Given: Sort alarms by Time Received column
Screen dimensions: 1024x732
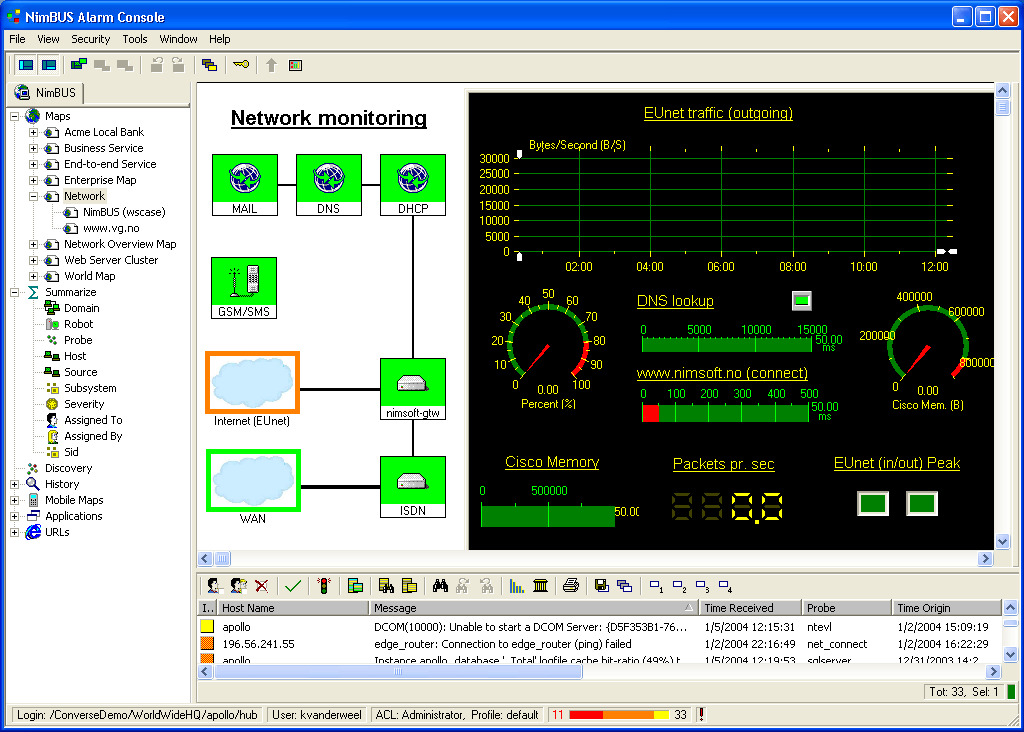Looking at the screenshot, I should coord(750,608).
